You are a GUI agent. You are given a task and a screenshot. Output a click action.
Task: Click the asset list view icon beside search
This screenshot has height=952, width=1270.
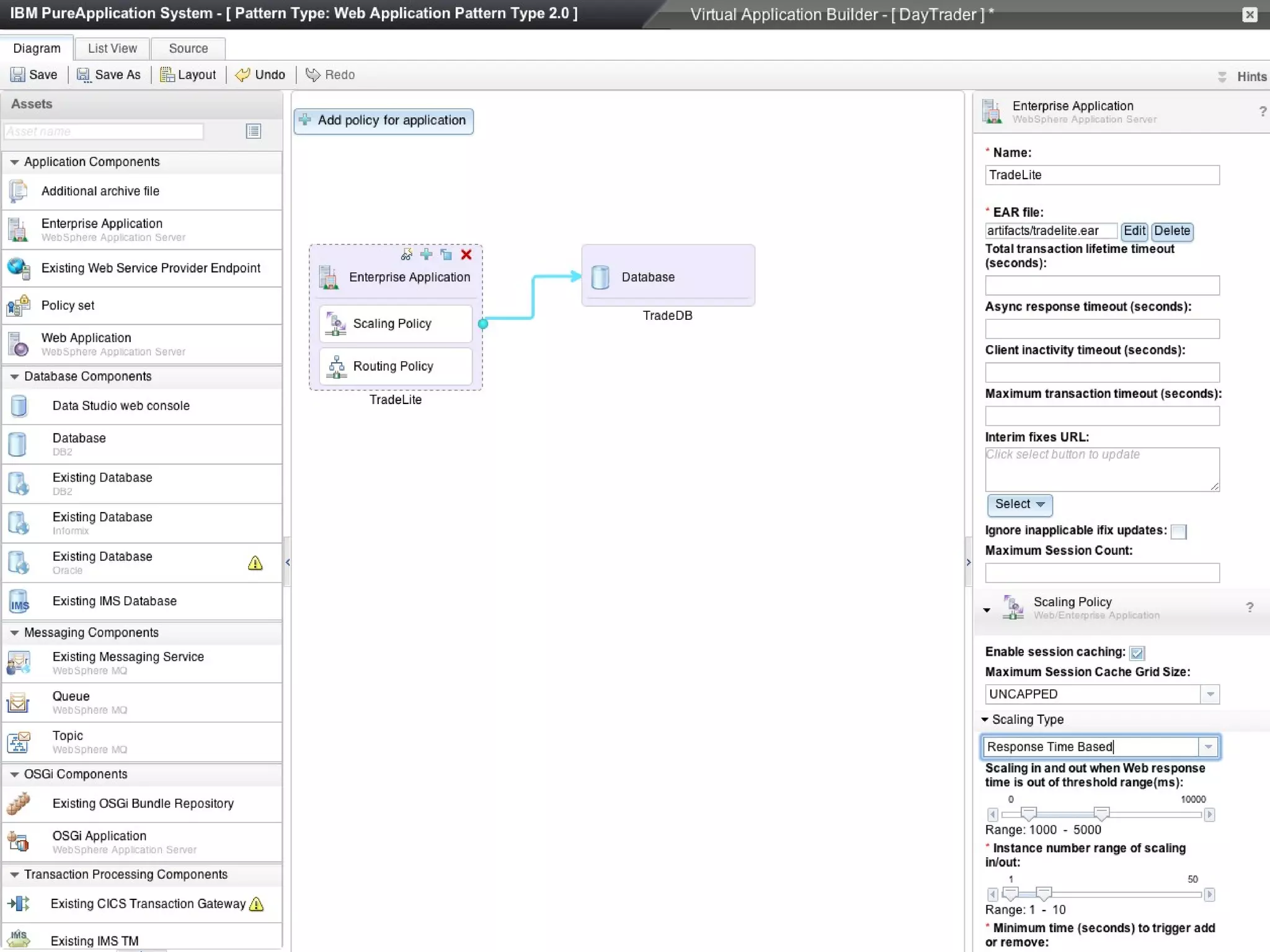click(254, 131)
